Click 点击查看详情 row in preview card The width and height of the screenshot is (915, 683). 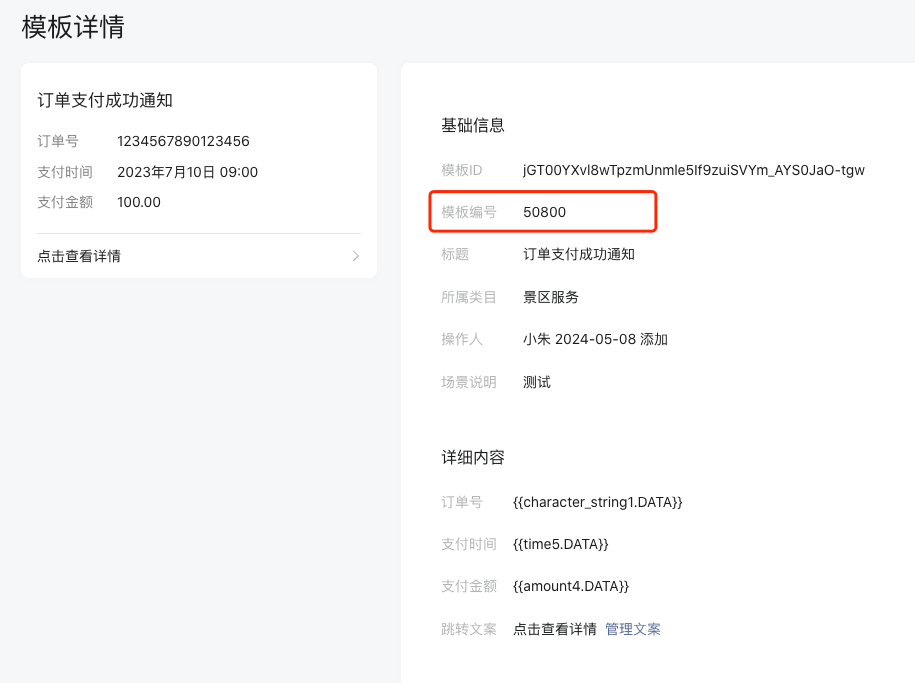pos(198,256)
